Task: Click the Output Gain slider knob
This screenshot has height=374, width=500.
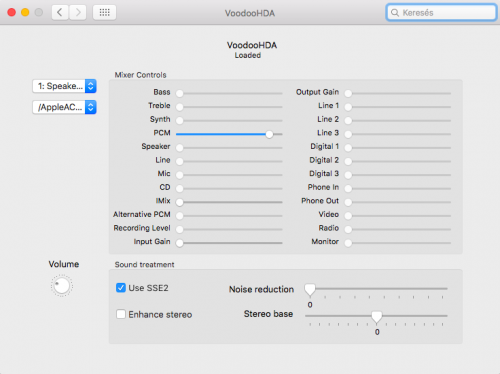Action: click(x=348, y=93)
